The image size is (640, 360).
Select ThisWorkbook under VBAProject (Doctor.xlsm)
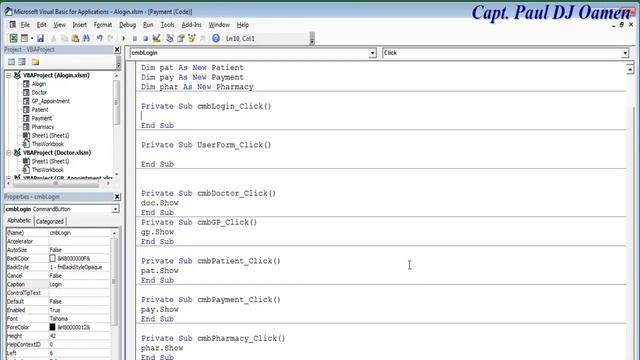click(x=48, y=170)
